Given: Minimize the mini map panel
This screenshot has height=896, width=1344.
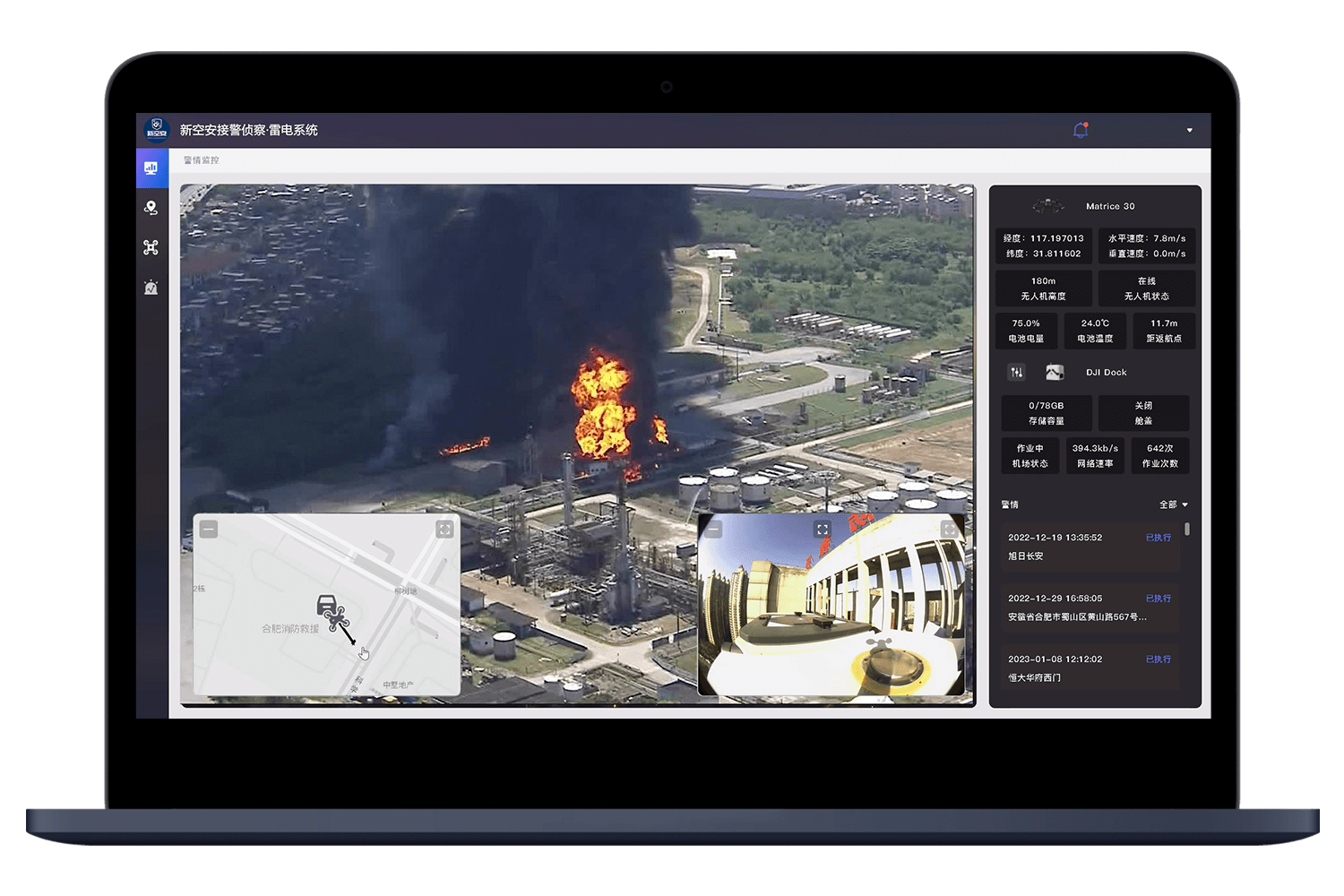Looking at the screenshot, I should (x=209, y=530).
